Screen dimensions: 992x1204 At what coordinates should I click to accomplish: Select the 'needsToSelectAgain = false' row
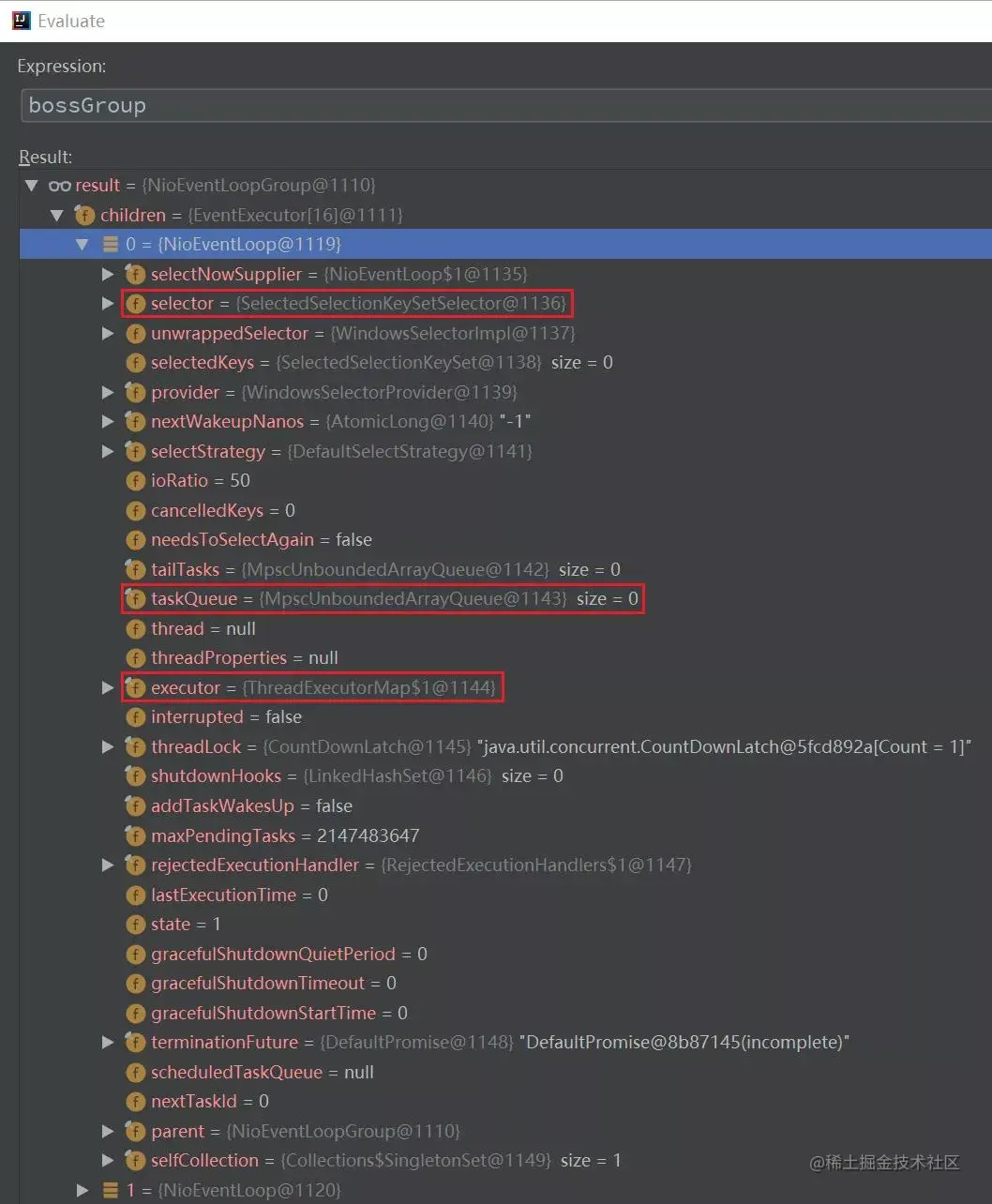262,540
